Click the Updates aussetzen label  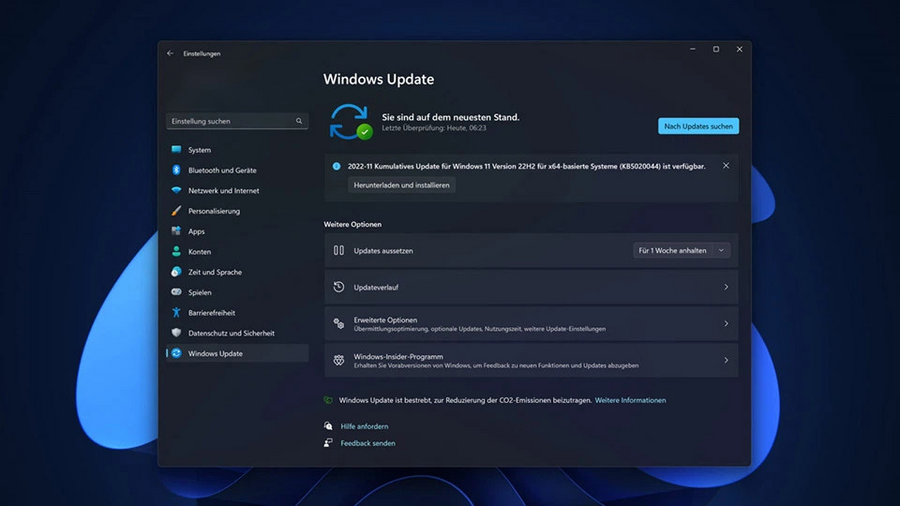[383, 251]
